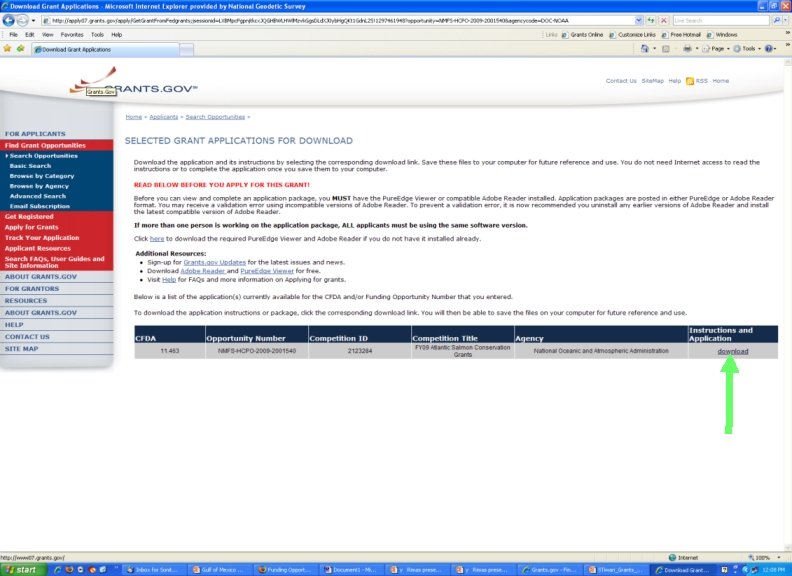Open Email Subscription in sidebar
Image resolution: width=792 pixels, height=576 pixels.
coord(39,206)
